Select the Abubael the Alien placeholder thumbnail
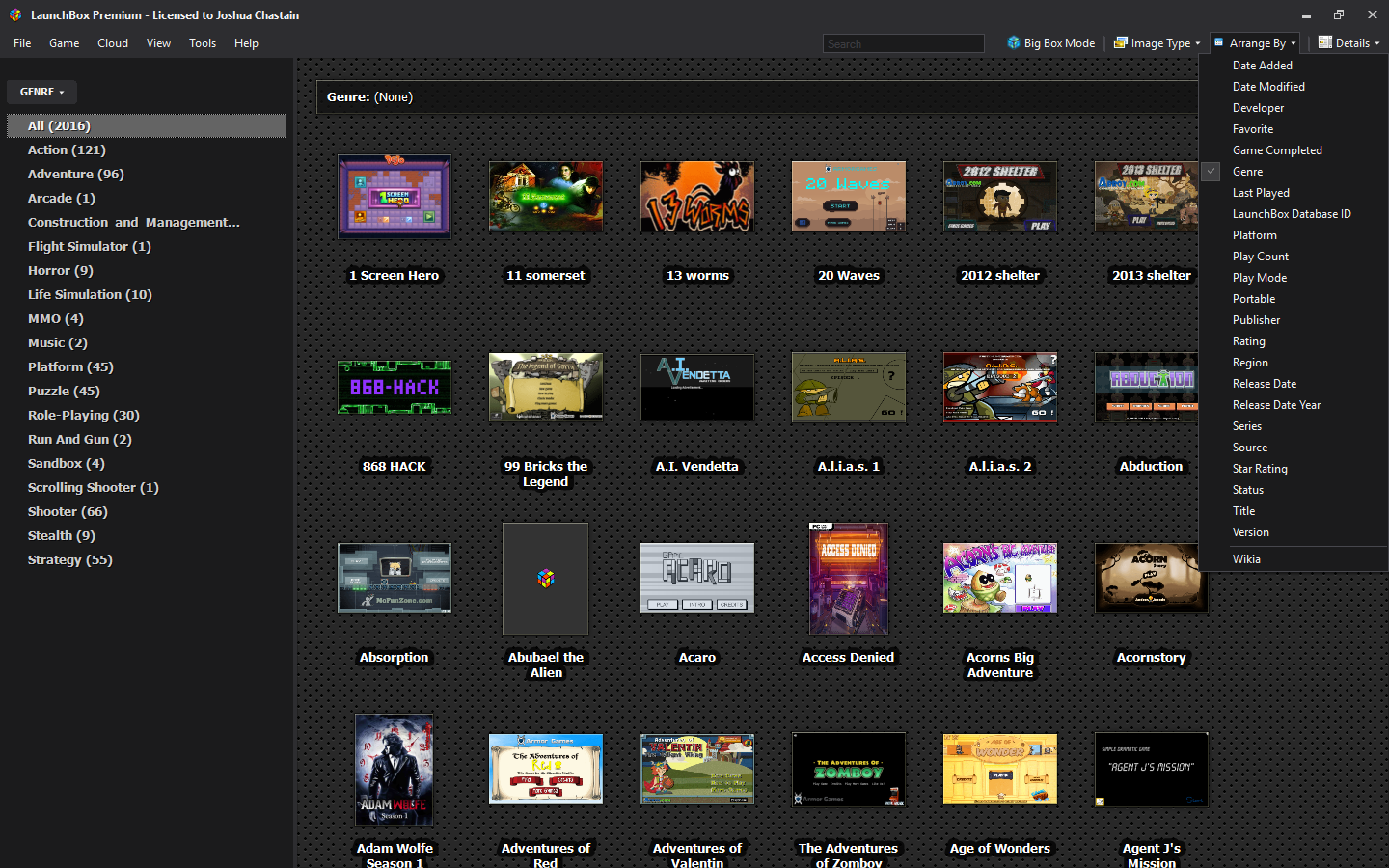 pos(546,579)
